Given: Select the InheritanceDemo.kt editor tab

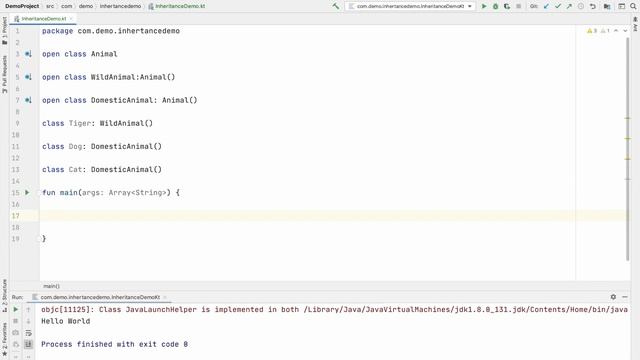Looking at the screenshot, I should tap(44, 19).
